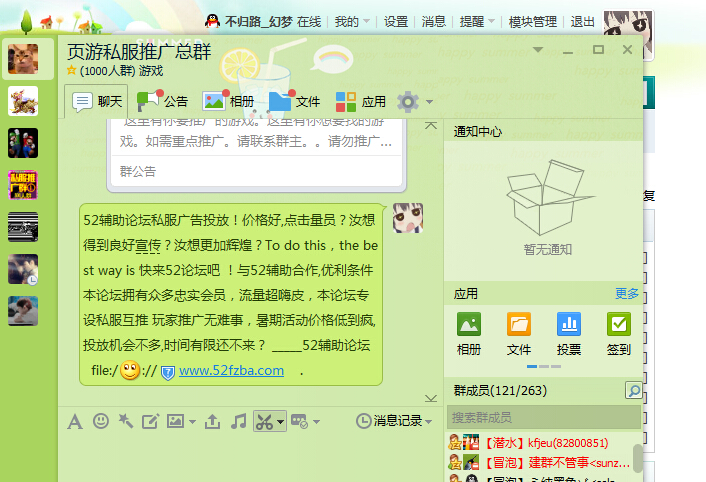This screenshot has width=706, height=482.
Task: Click the file upload arrow icon
Action: click(212, 422)
